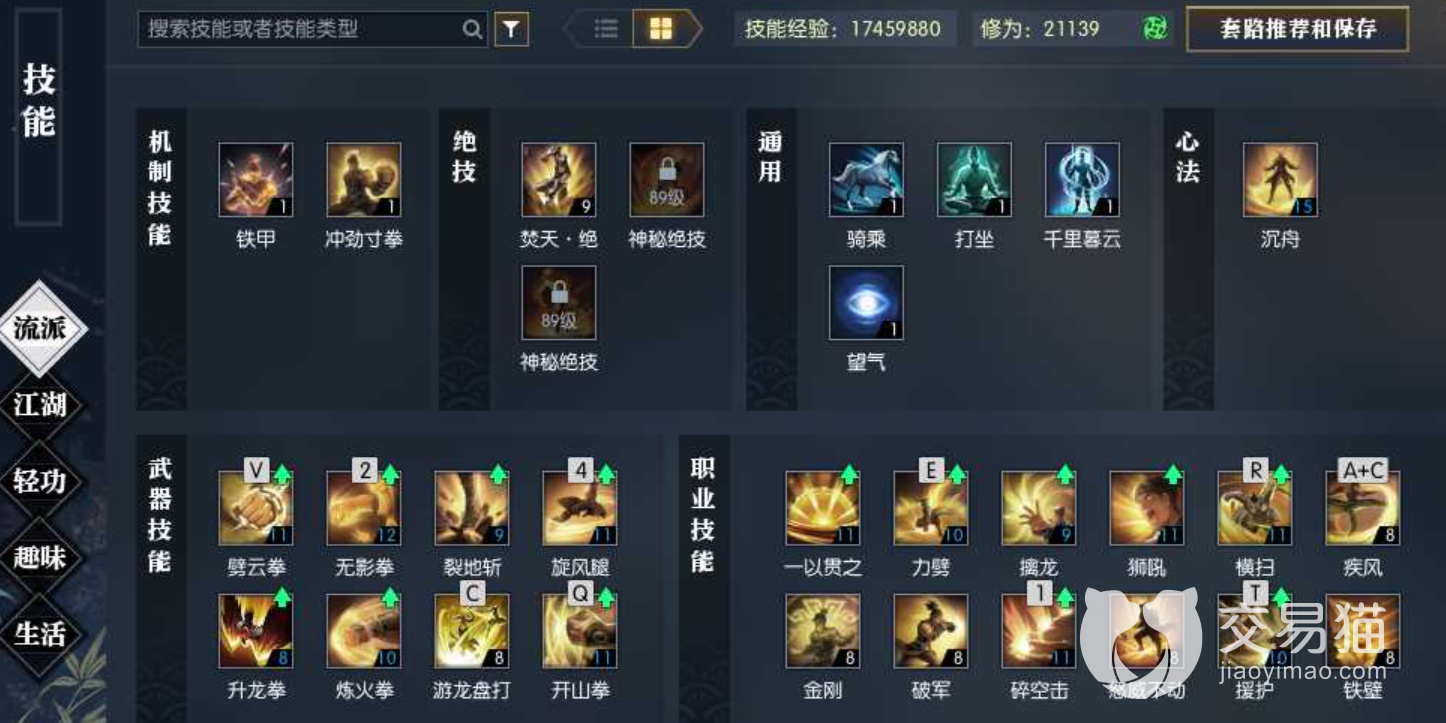Viewport: 1446px width, 723px height.
Task: Open the 冲劲寸拳 skill icon
Action: [x=364, y=180]
